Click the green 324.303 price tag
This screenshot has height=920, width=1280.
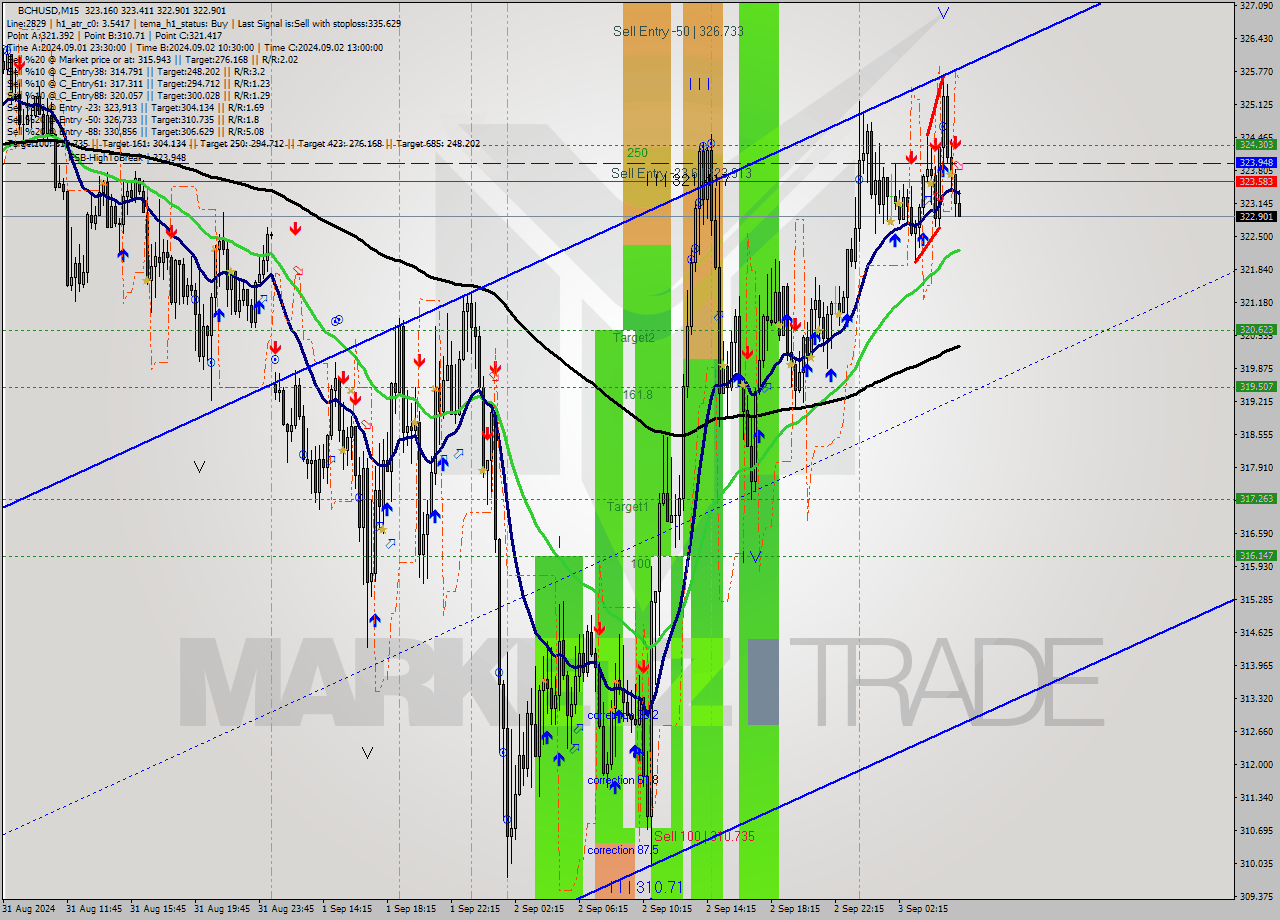[1256, 144]
